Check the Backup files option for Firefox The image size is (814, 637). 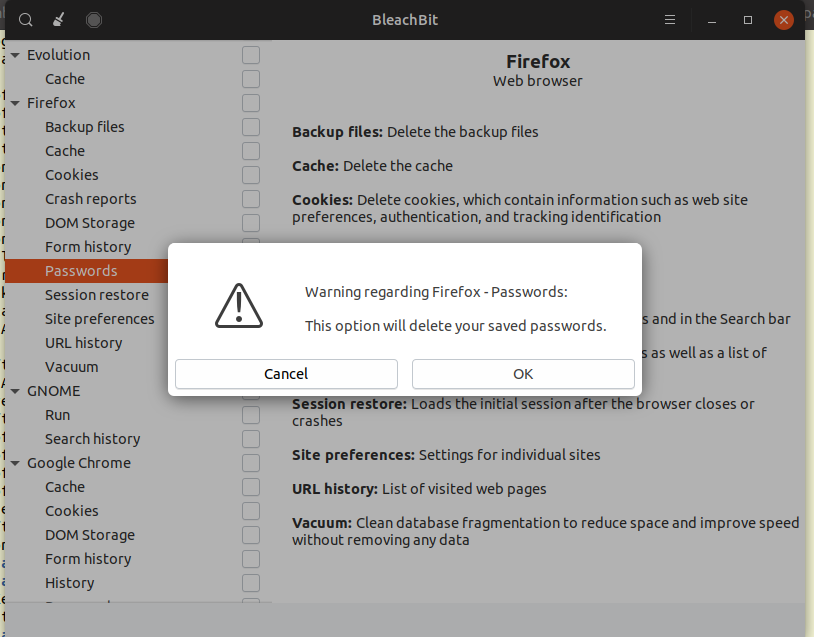tap(250, 127)
